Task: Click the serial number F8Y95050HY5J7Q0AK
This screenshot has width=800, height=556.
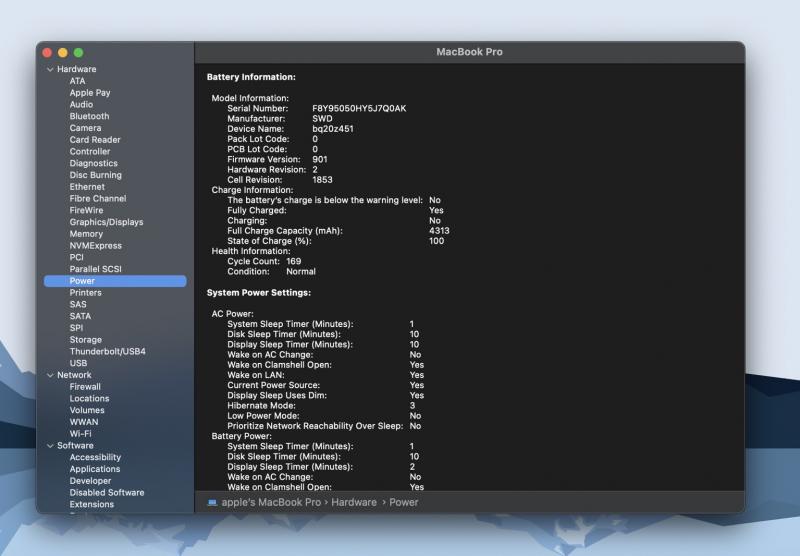Action: tap(359, 109)
